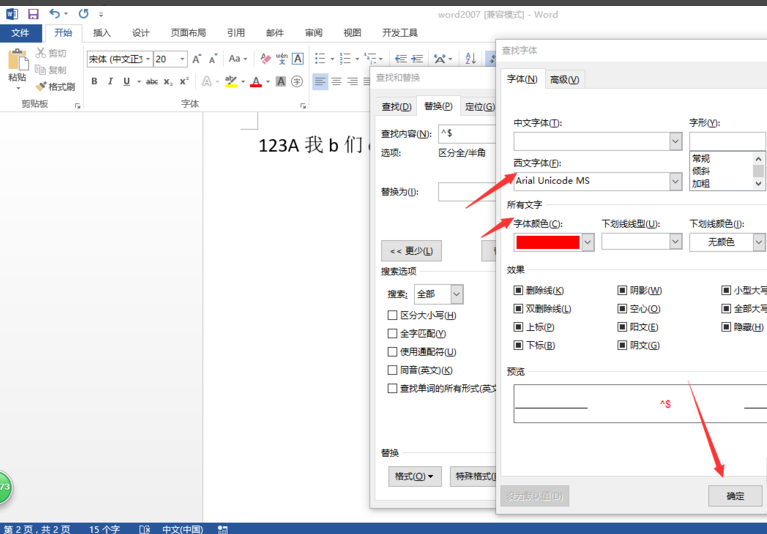Increase font size with Grow Font icon
This screenshot has height=534, width=767.
click(197, 59)
